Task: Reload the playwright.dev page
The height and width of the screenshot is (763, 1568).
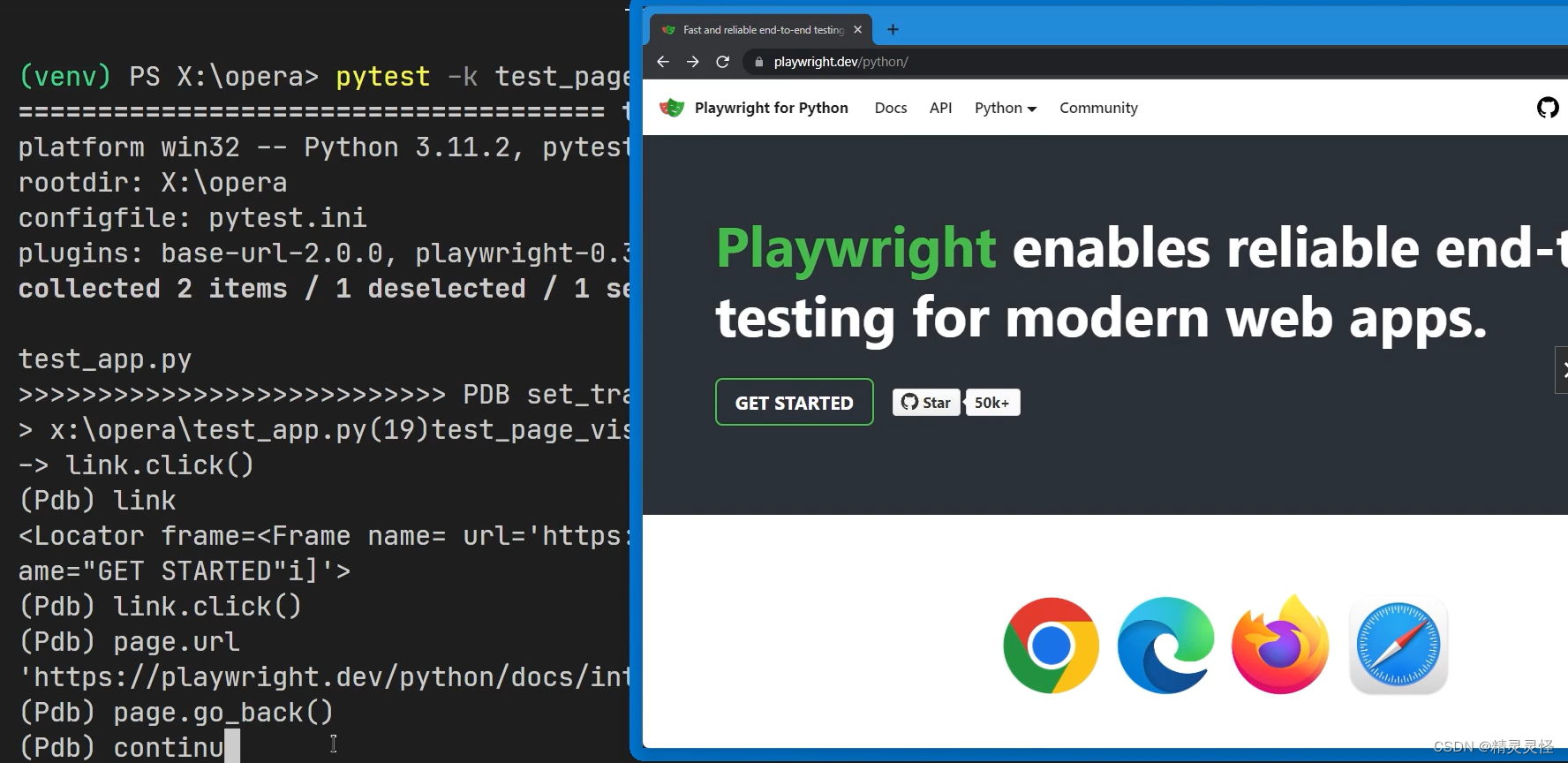Action: pyautogui.click(x=722, y=62)
